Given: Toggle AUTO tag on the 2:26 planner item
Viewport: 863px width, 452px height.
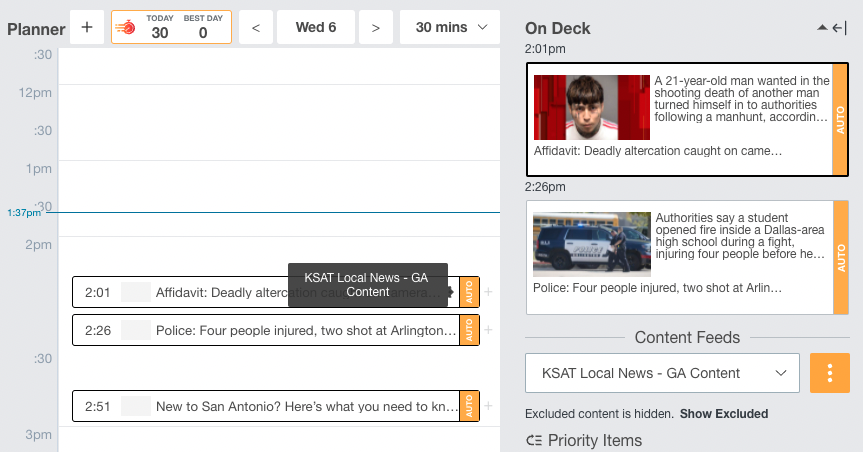Looking at the screenshot, I should pyautogui.click(x=469, y=330).
